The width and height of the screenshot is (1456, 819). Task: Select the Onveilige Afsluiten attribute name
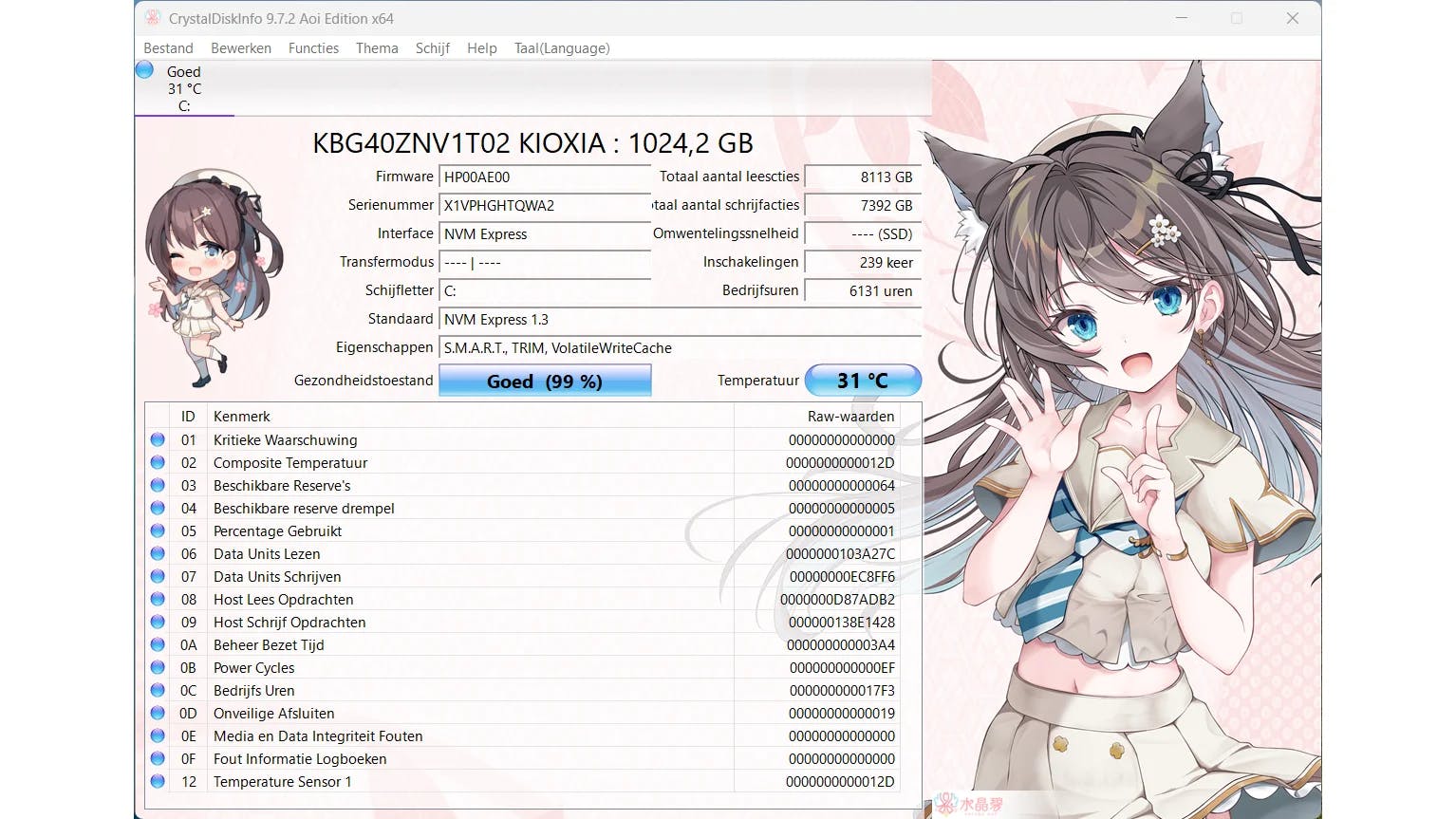tap(274, 713)
